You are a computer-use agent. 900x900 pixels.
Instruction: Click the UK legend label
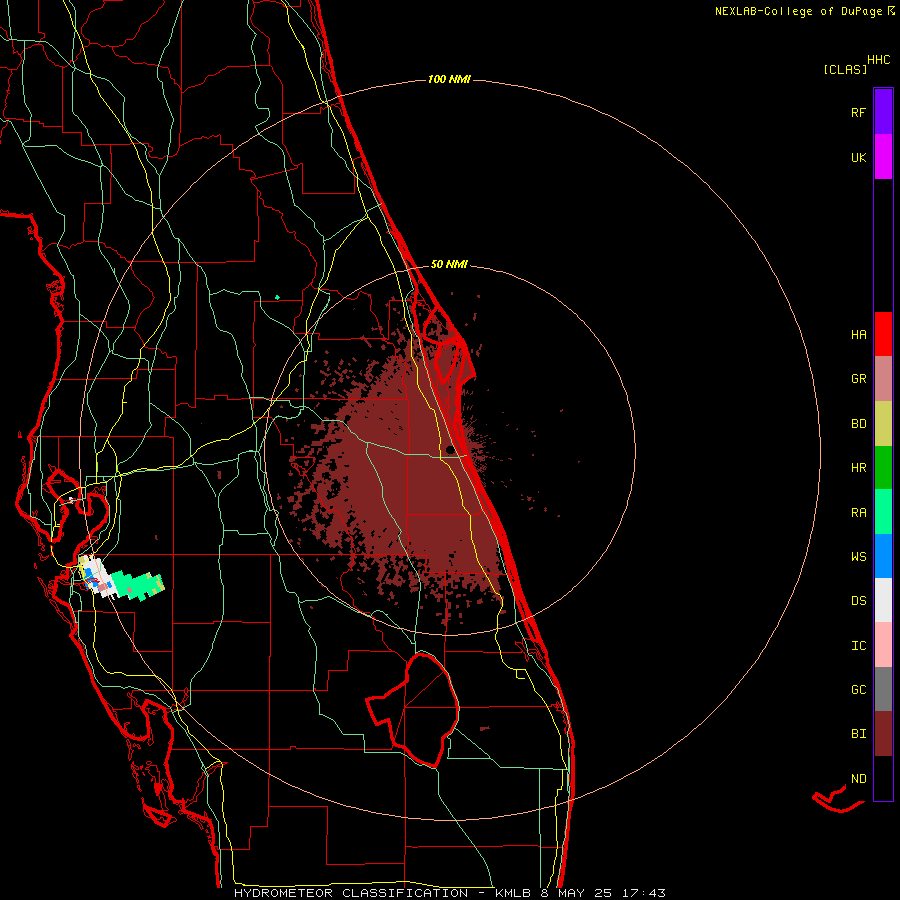(858, 158)
